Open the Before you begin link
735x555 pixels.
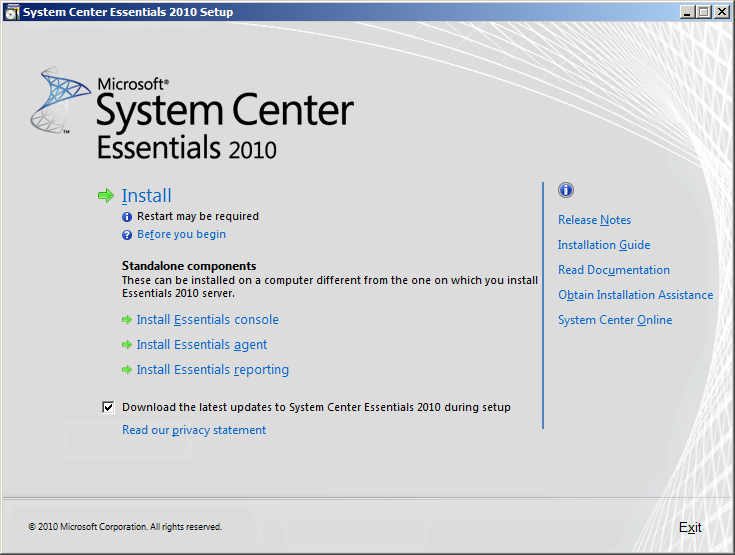(x=181, y=235)
